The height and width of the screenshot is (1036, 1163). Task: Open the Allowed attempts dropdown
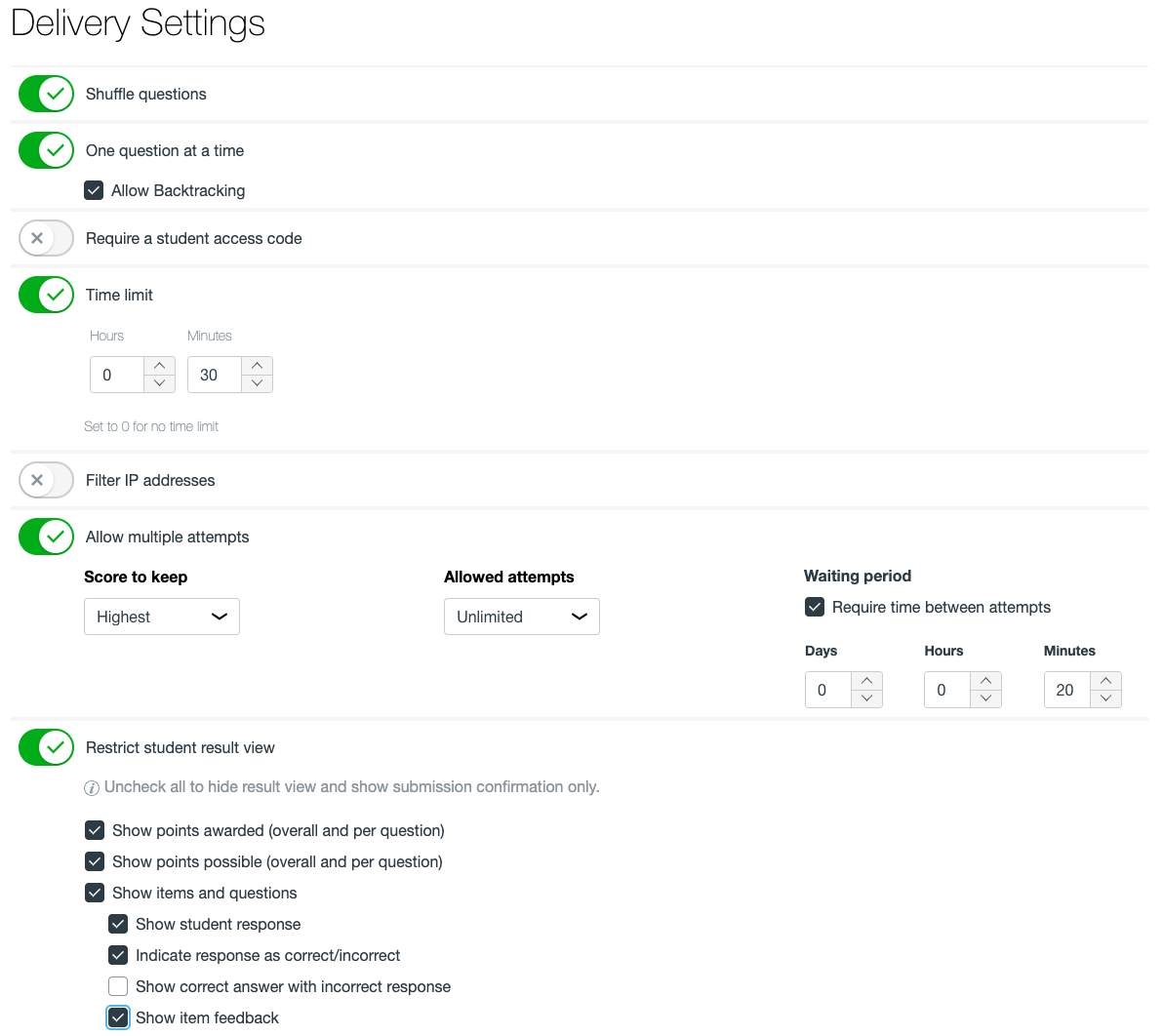[x=521, y=617]
